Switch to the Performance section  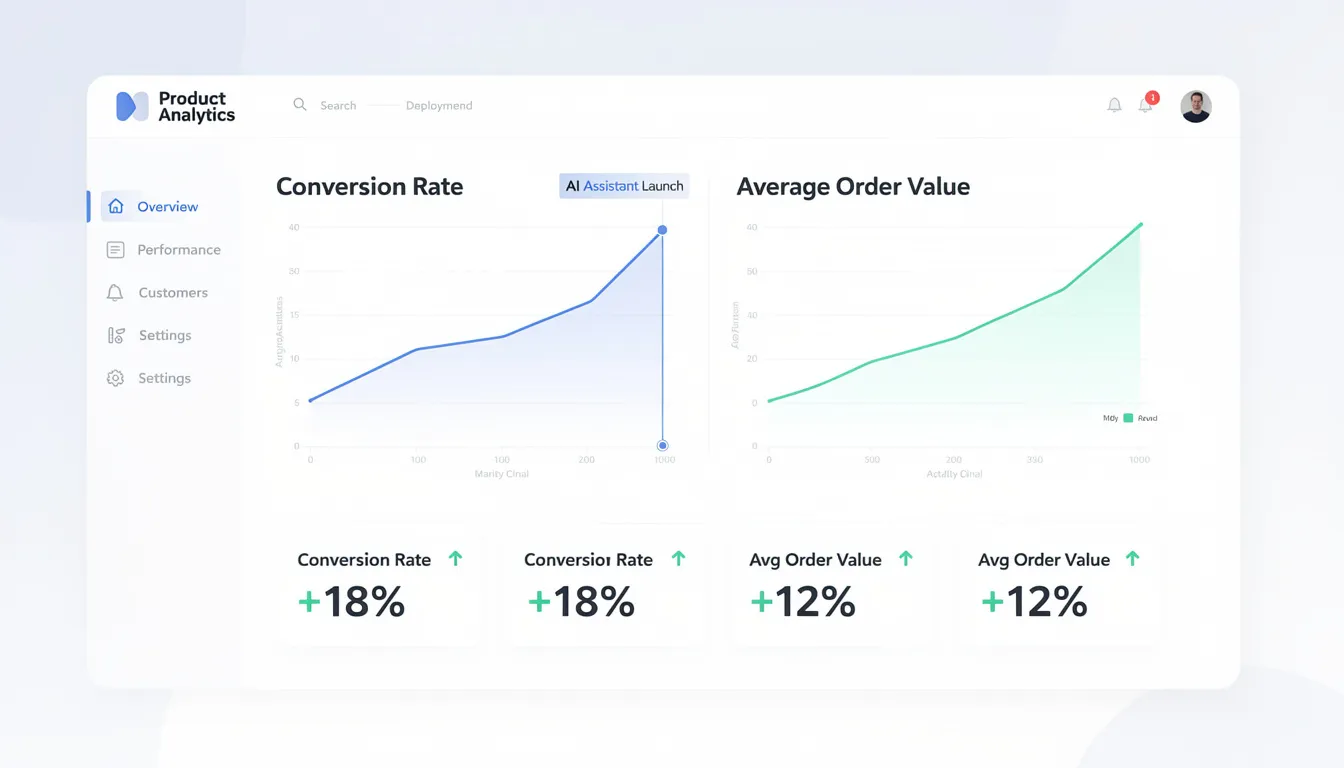(179, 249)
